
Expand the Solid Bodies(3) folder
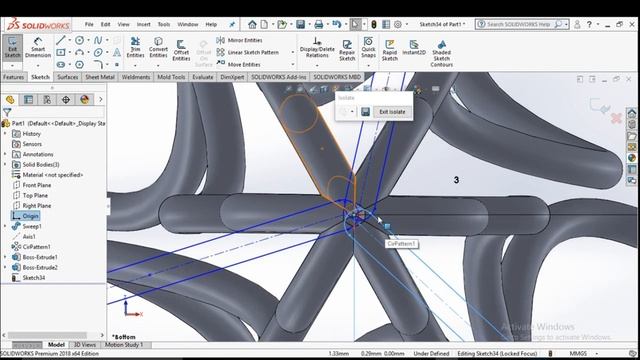[5, 164]
